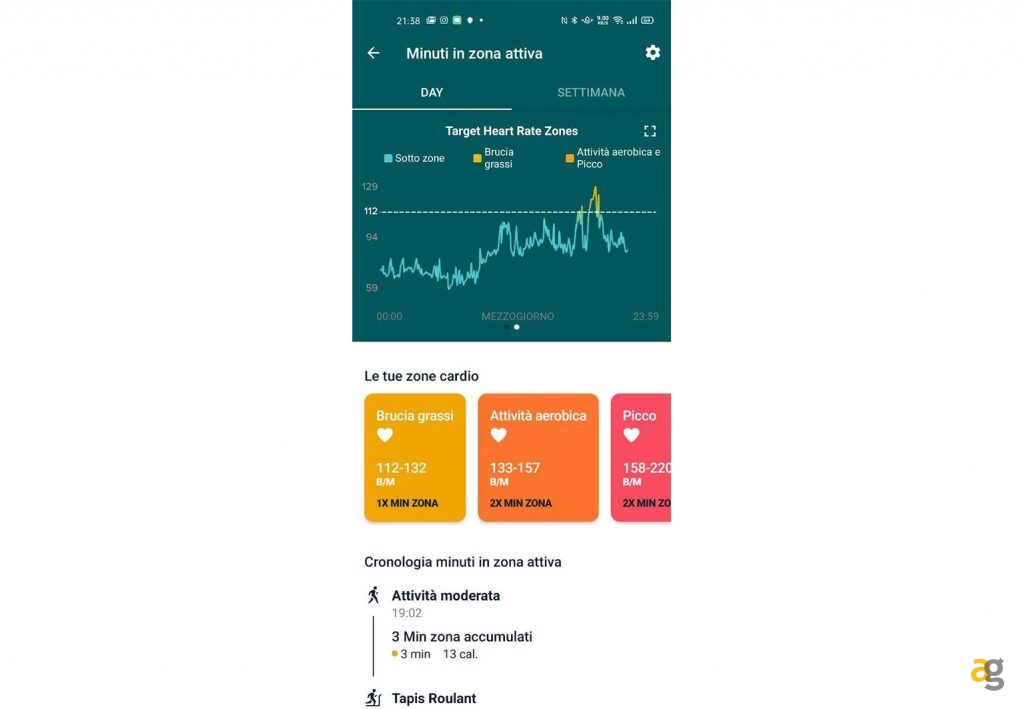
Task: Switch to the DAY tab
Action: coord(431,92)
